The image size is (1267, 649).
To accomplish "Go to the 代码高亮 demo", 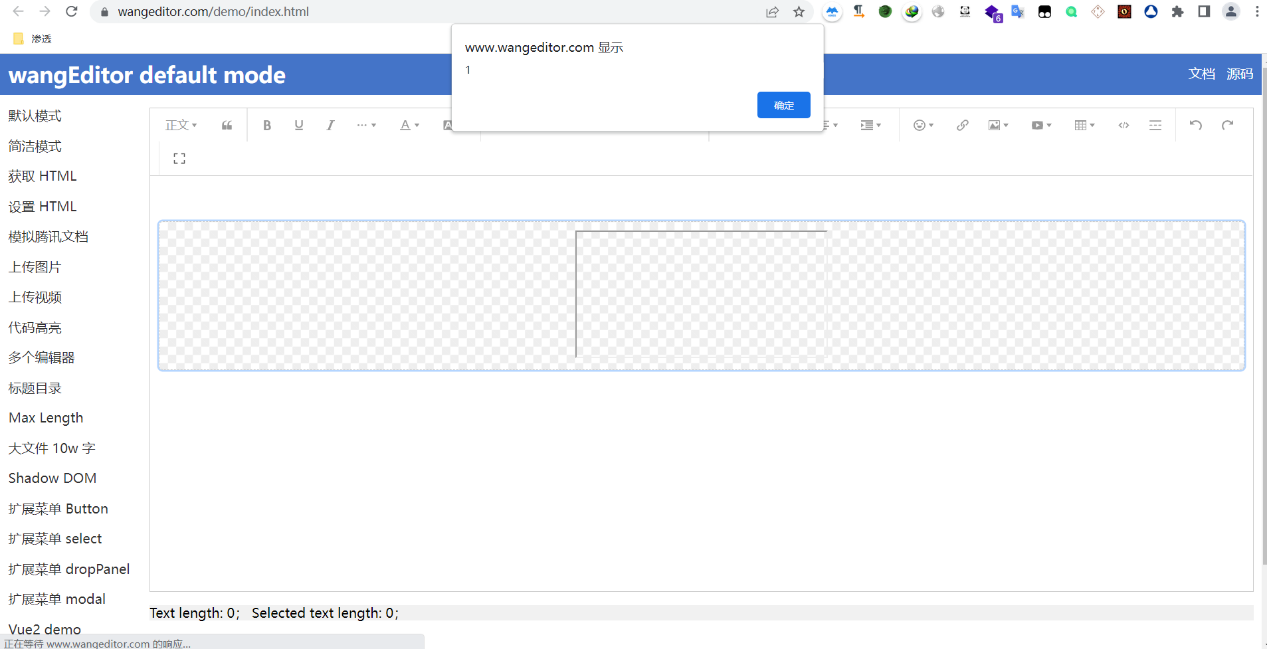I will 35,327.
